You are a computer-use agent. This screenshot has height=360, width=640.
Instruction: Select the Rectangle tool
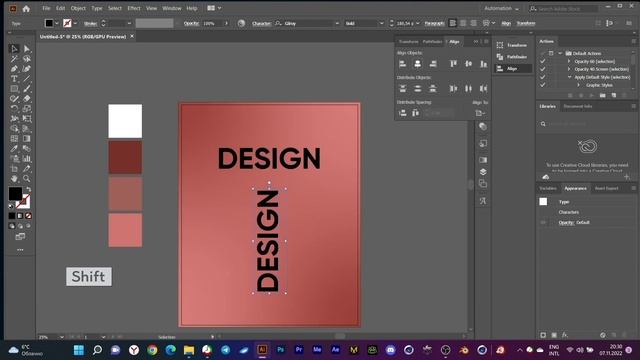pyautogui.click(x=14, y=89)
